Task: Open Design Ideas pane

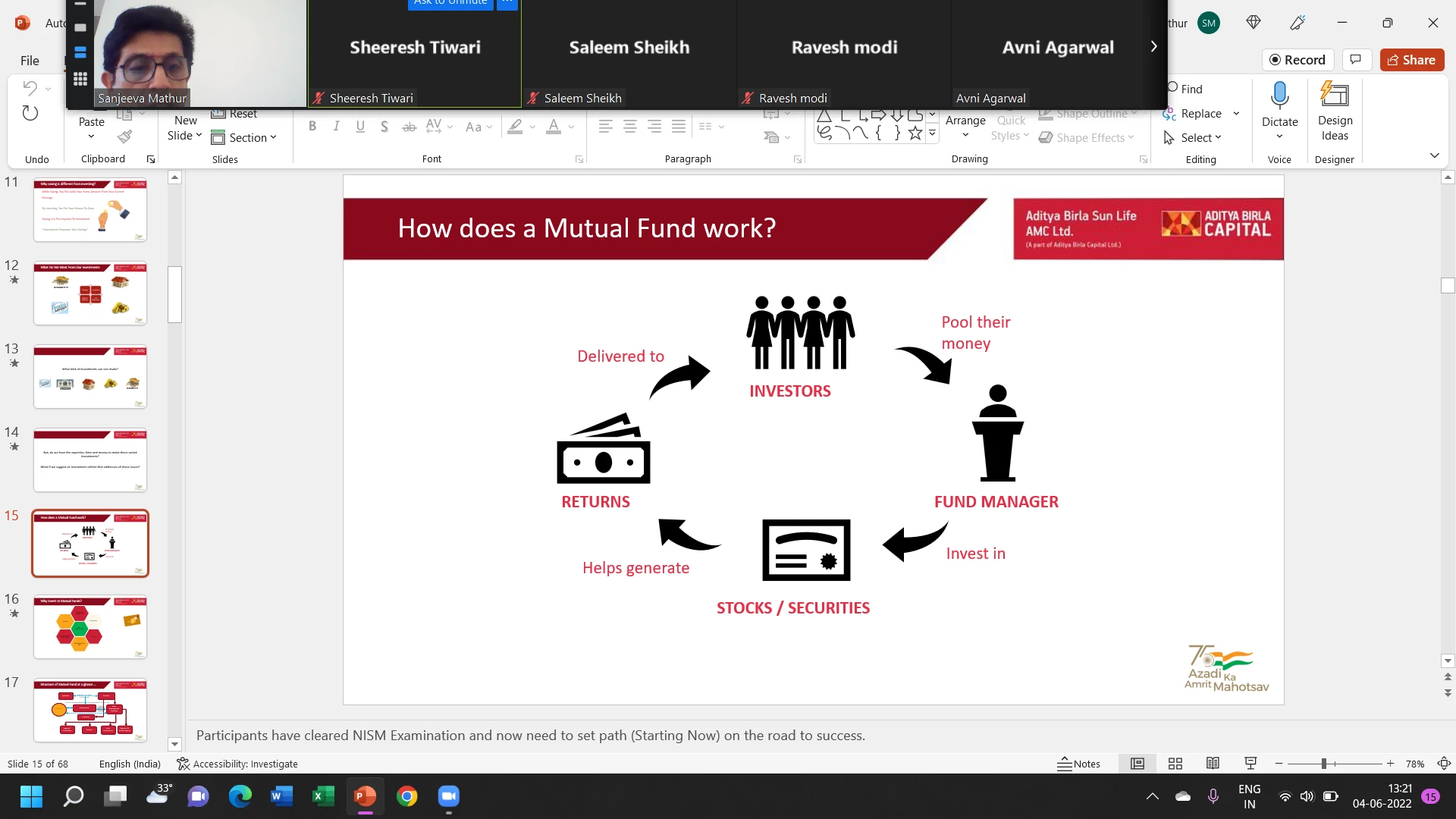Action: click(x=1335, y=111)
